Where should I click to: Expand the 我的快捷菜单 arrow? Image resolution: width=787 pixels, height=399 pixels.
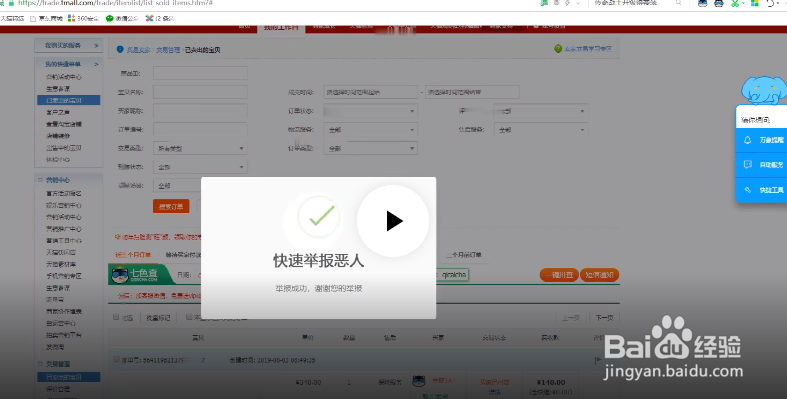tap(96, 64)
